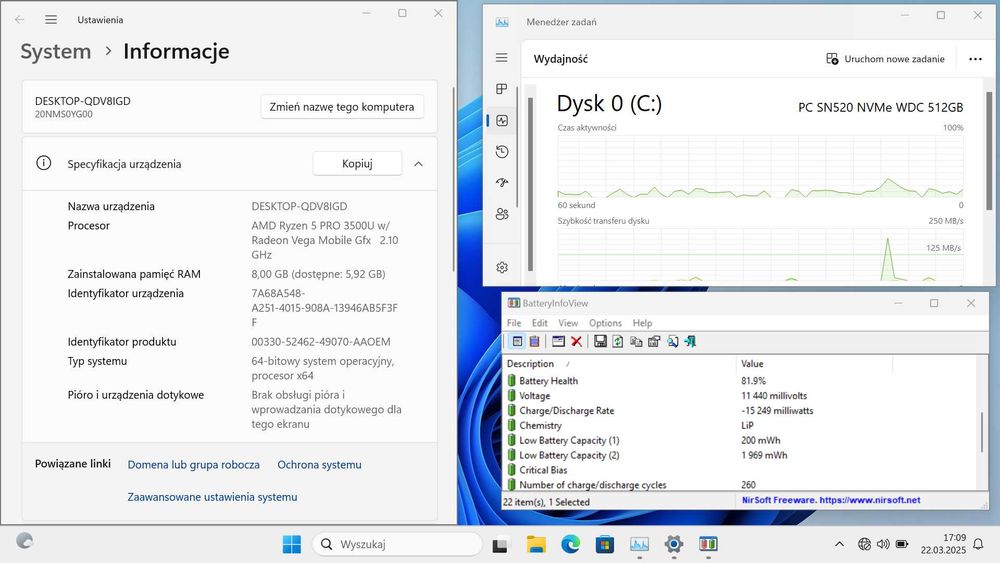
Task: Refresh battery data with green arrows icon
Action: click(x=618, y=342)
